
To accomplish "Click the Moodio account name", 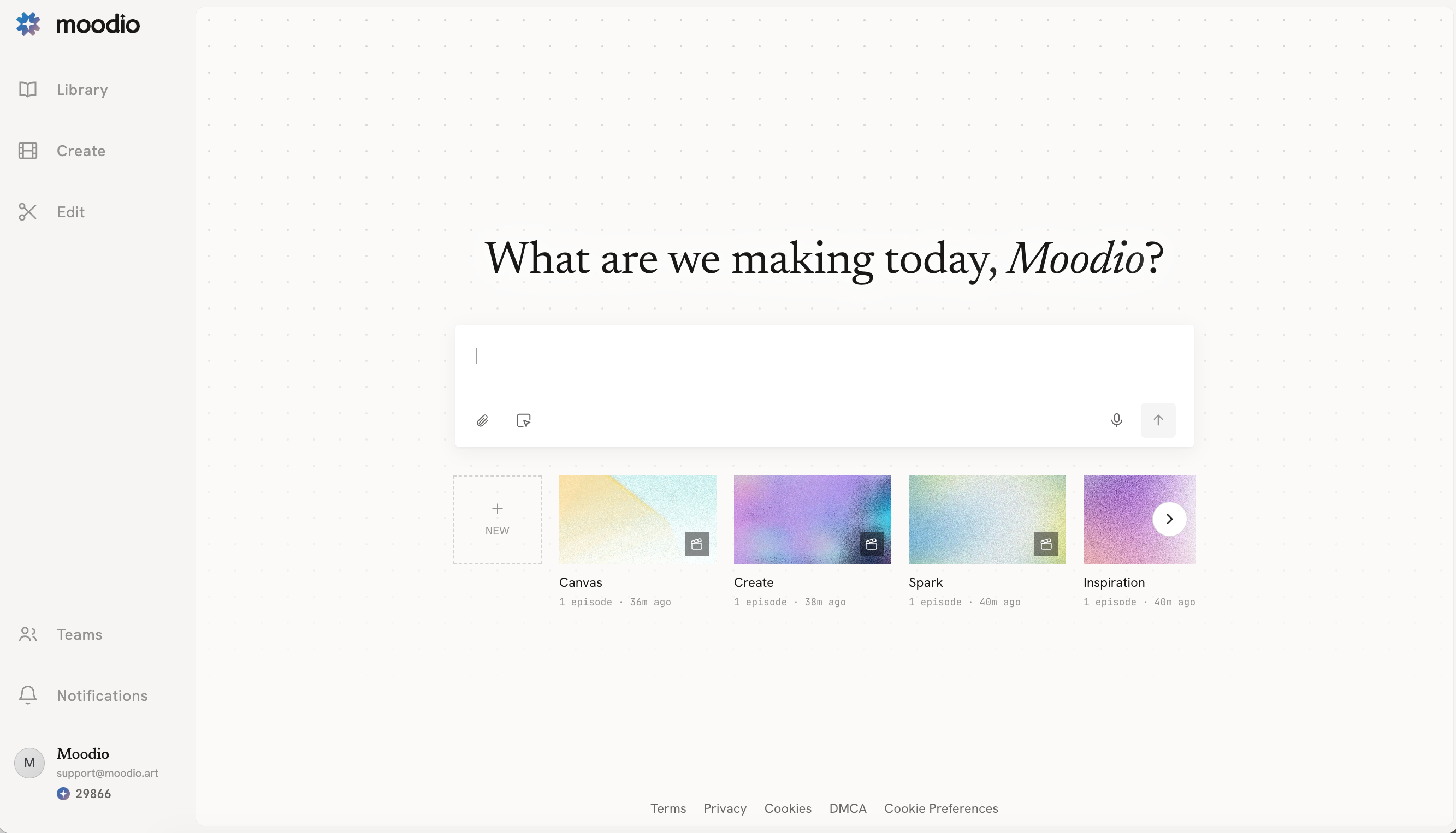I will [x=82, y=753].
